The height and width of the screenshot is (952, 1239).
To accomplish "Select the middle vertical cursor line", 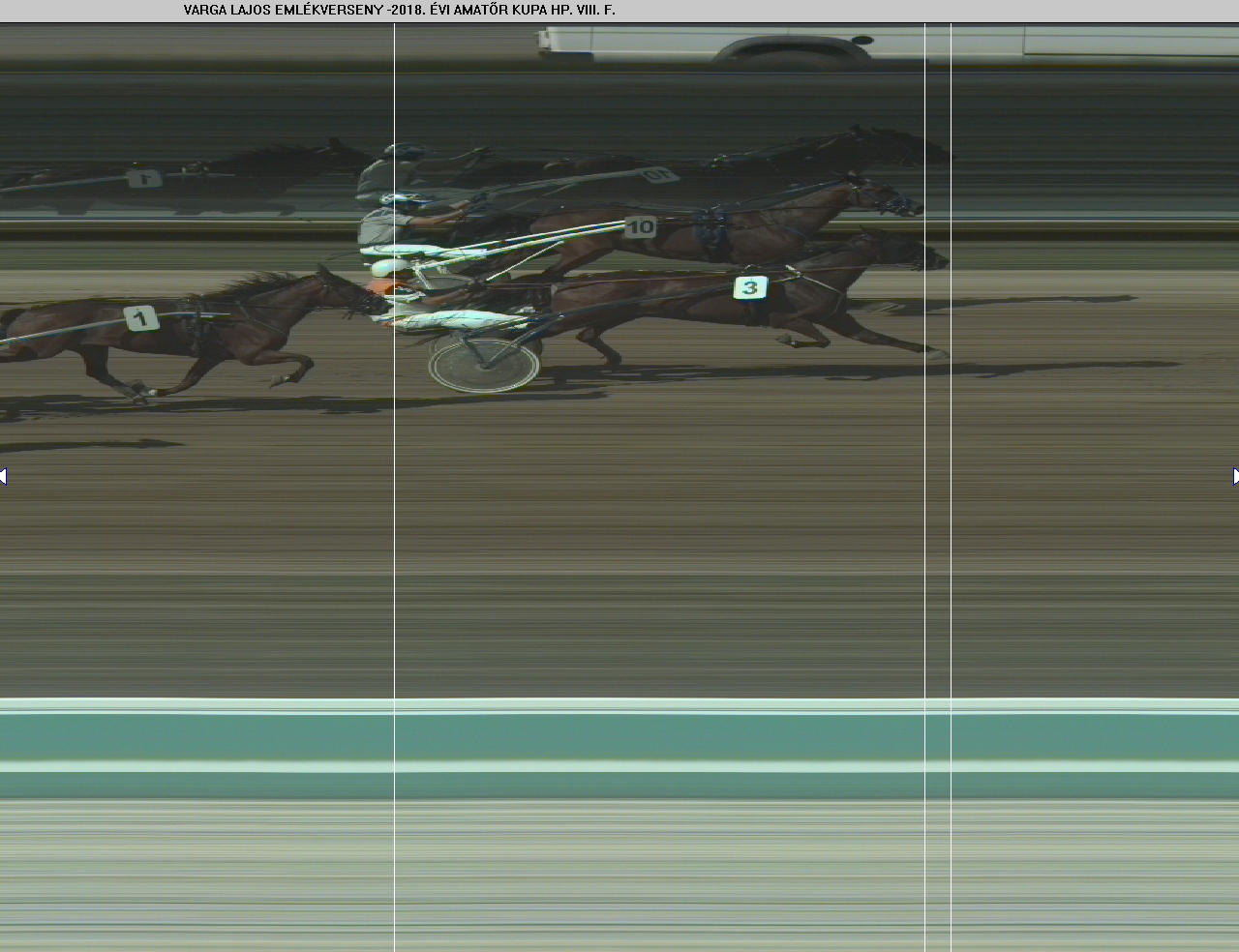I will tap(925, 580).
